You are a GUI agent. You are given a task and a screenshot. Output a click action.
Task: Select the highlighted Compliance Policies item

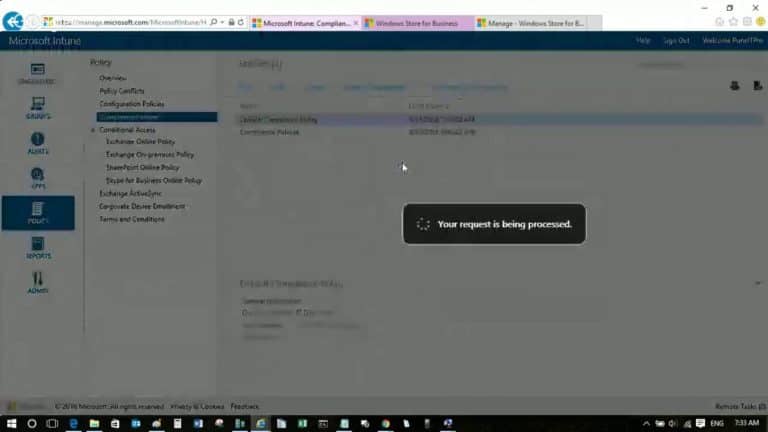tap(157, 117)
